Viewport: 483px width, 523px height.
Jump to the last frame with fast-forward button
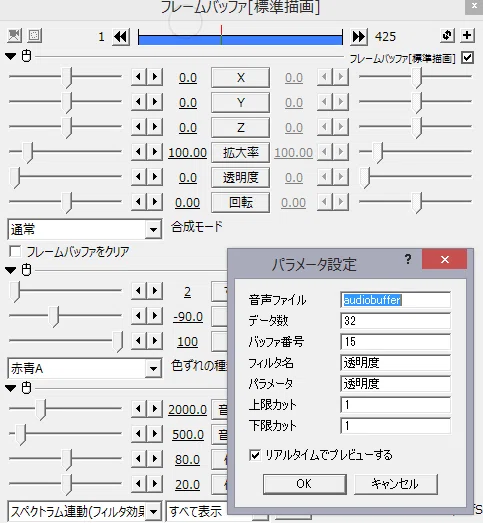359,36
